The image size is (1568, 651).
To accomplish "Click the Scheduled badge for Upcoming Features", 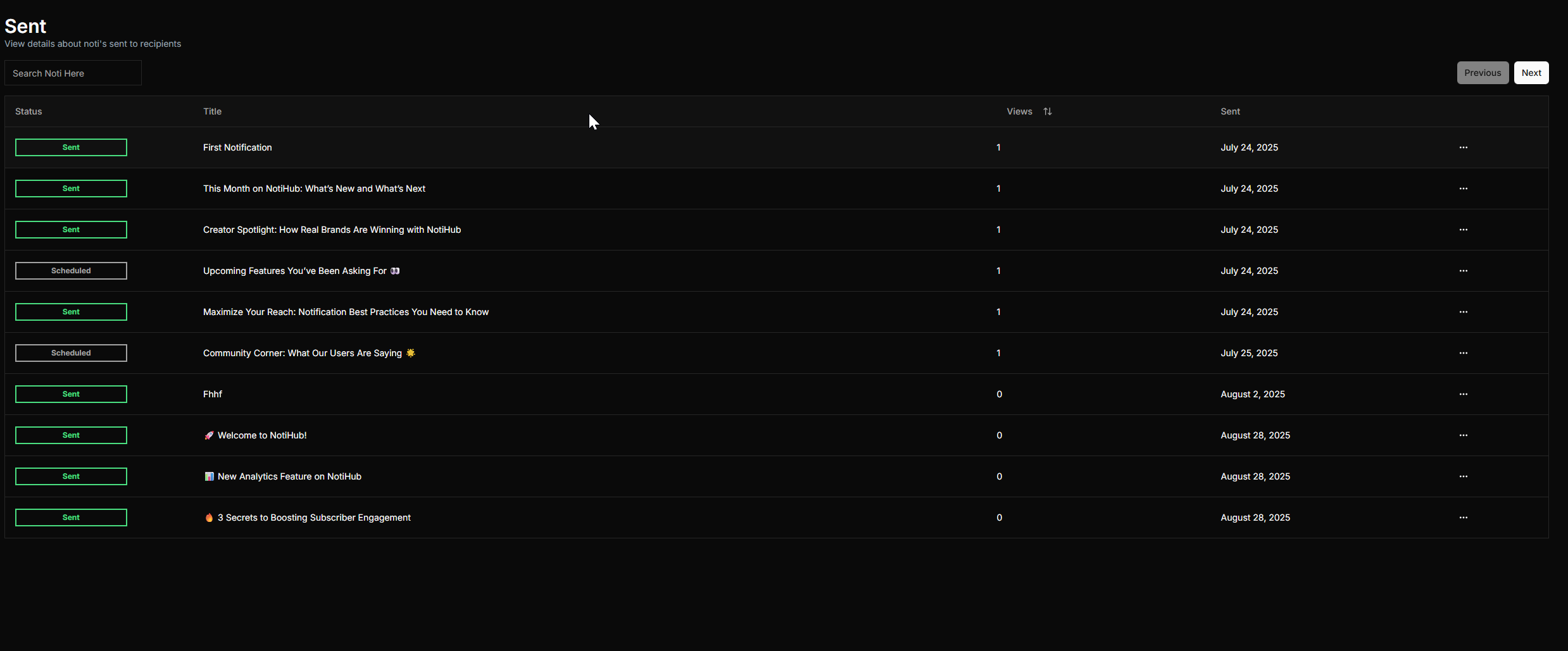I will pyautogui.click(x=71, y=271).
